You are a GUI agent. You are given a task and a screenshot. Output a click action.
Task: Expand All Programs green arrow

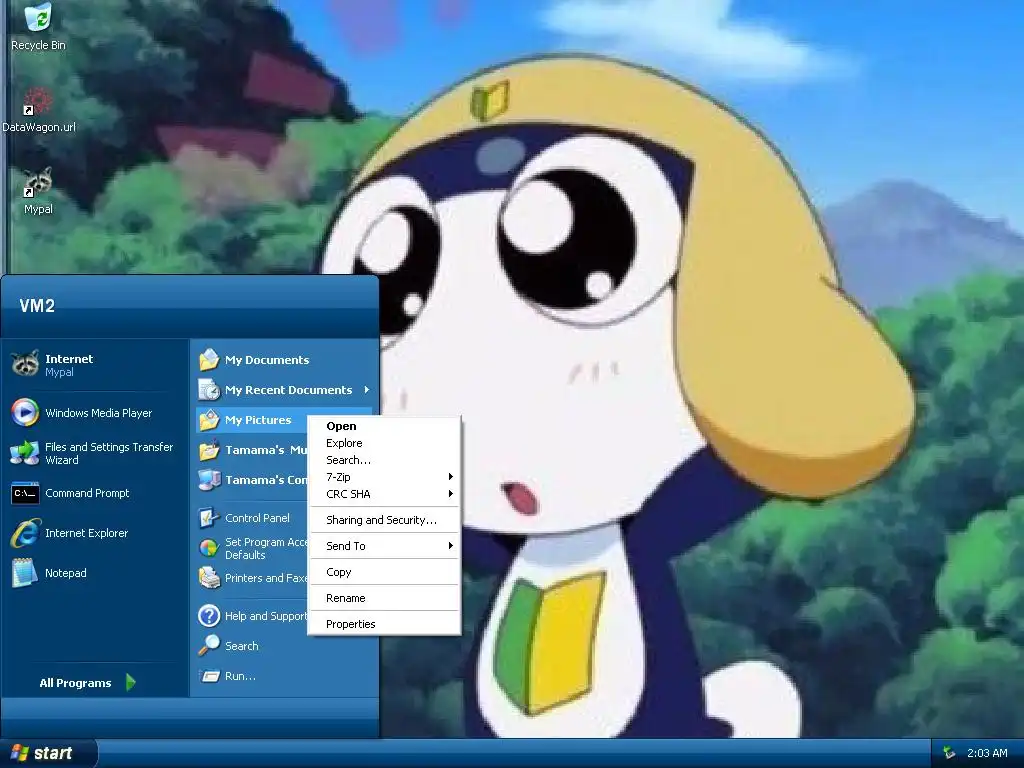[x=130, y=682]
